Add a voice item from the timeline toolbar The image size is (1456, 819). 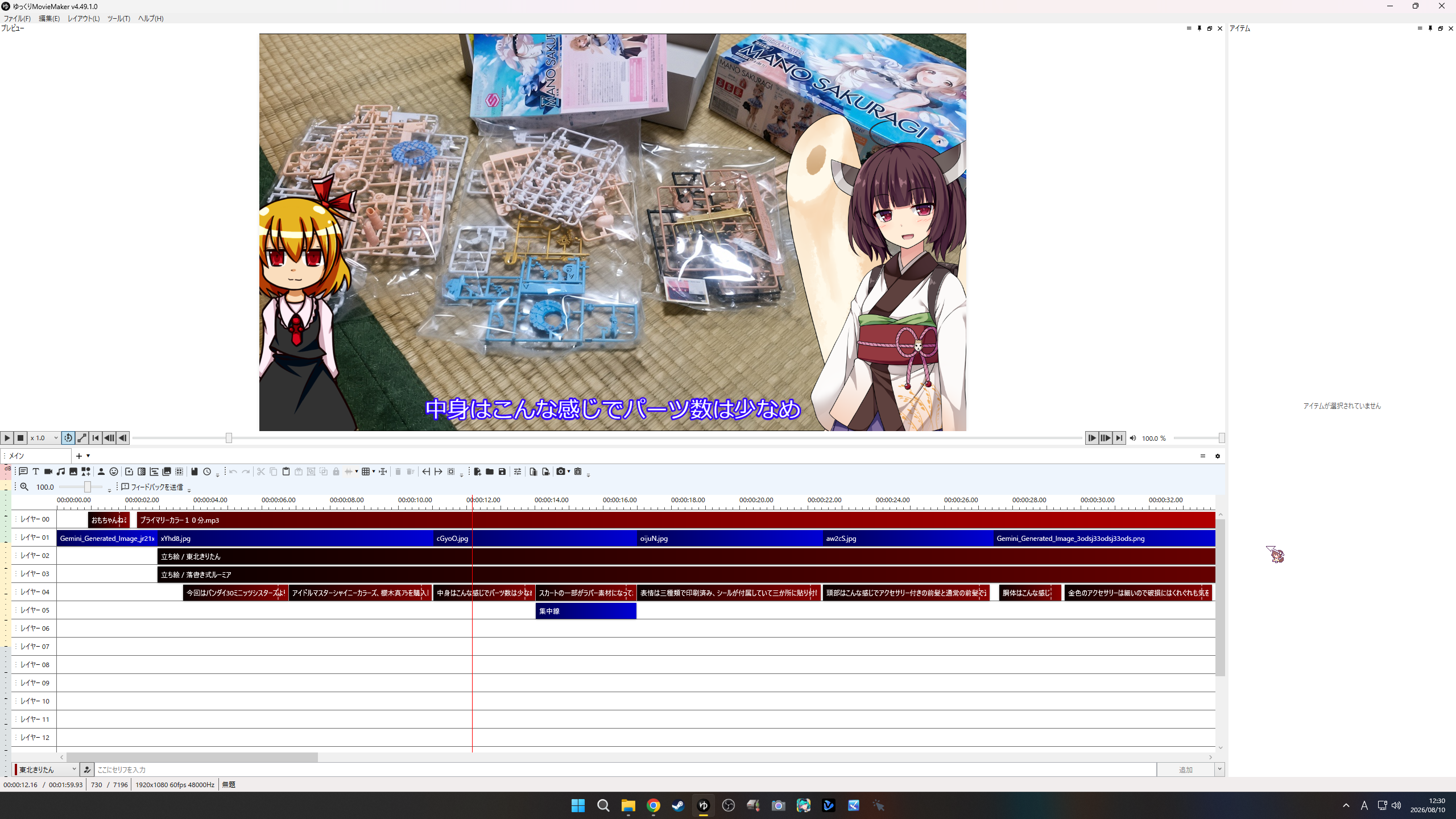(x=23, y=471)
